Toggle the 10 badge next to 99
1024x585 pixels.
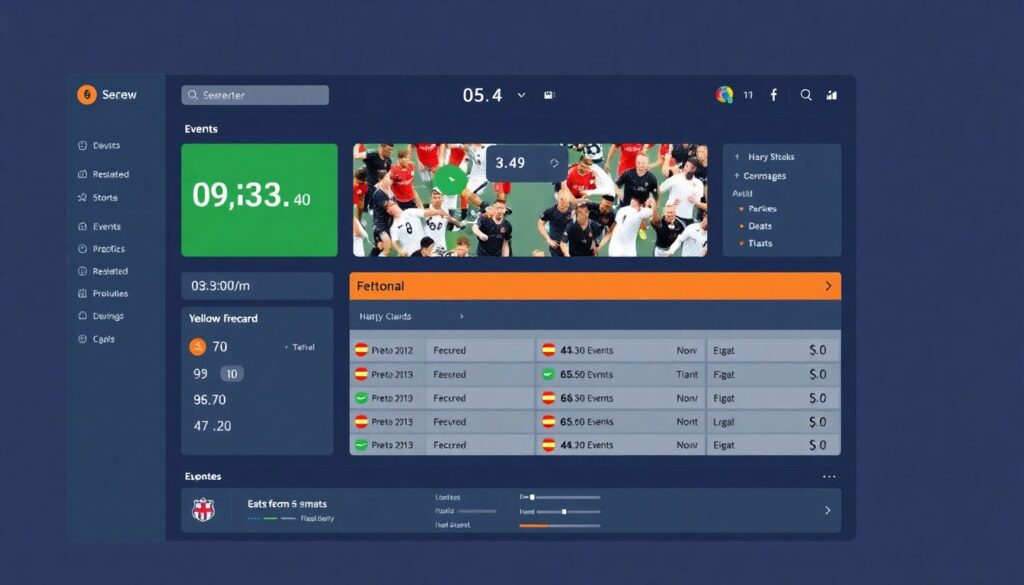click(231, 373)
